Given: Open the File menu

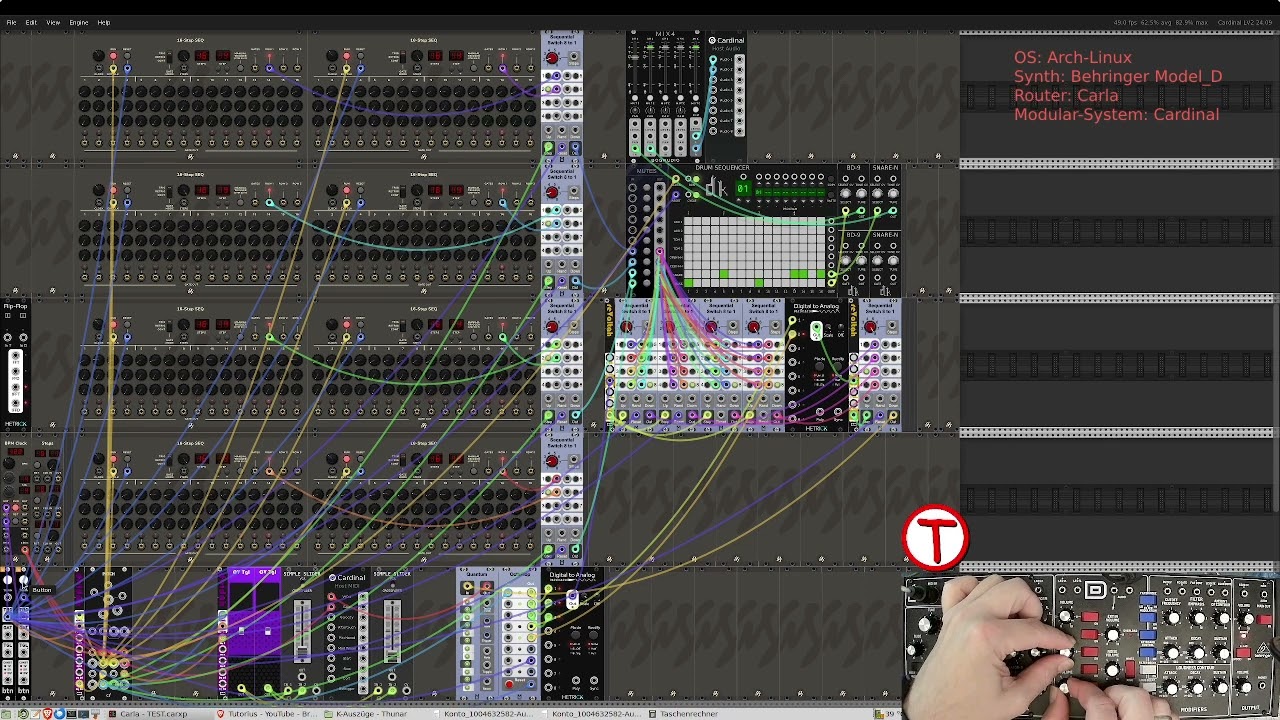Looking at the screenshot, I should pyautogui.click(x=10, y=22).
